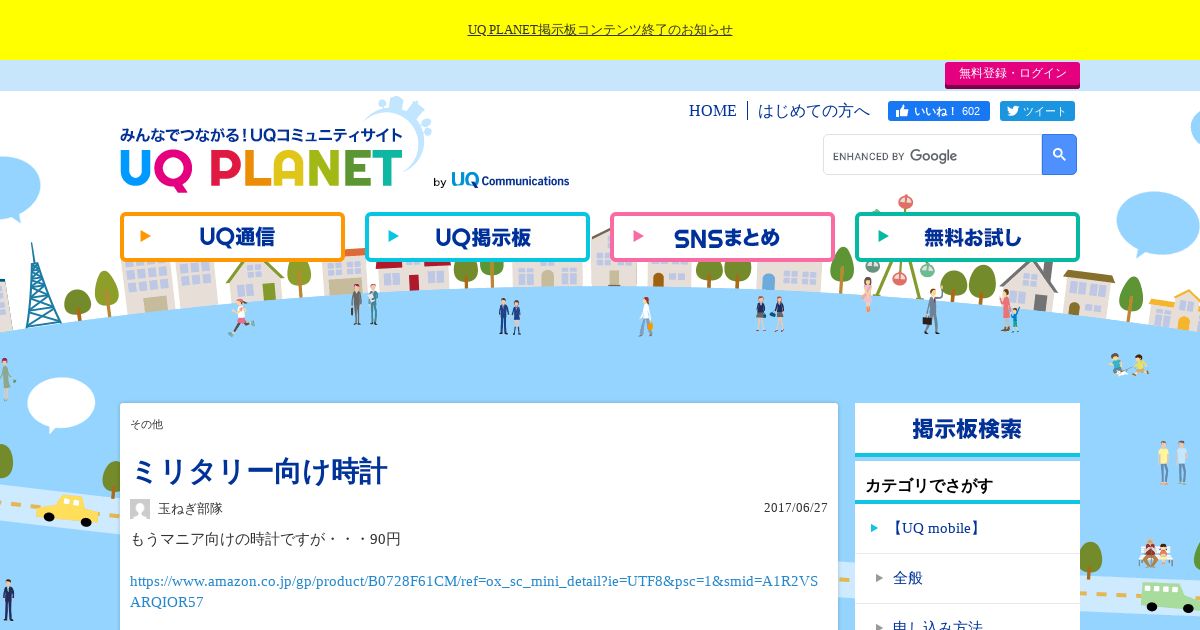
Task: Go to the HOME page link
Action: point(712,111)
